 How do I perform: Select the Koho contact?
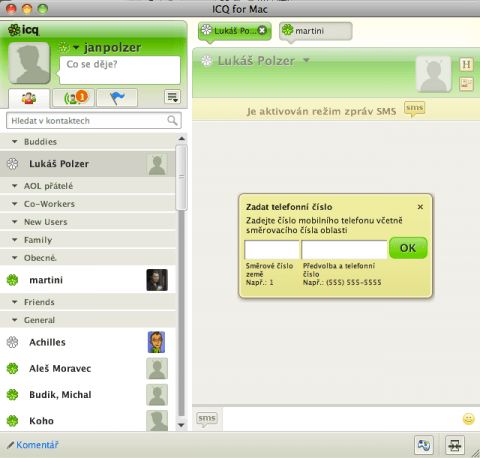(88, 421)
